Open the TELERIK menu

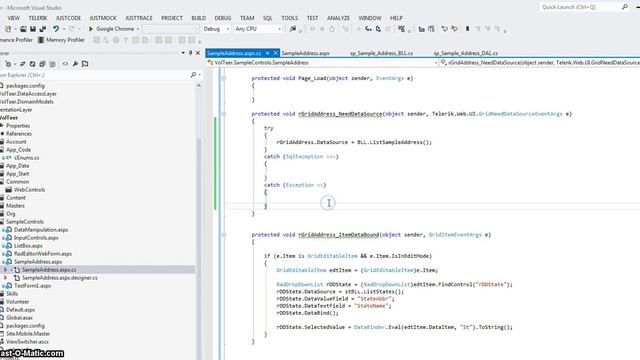click(38, 18)
